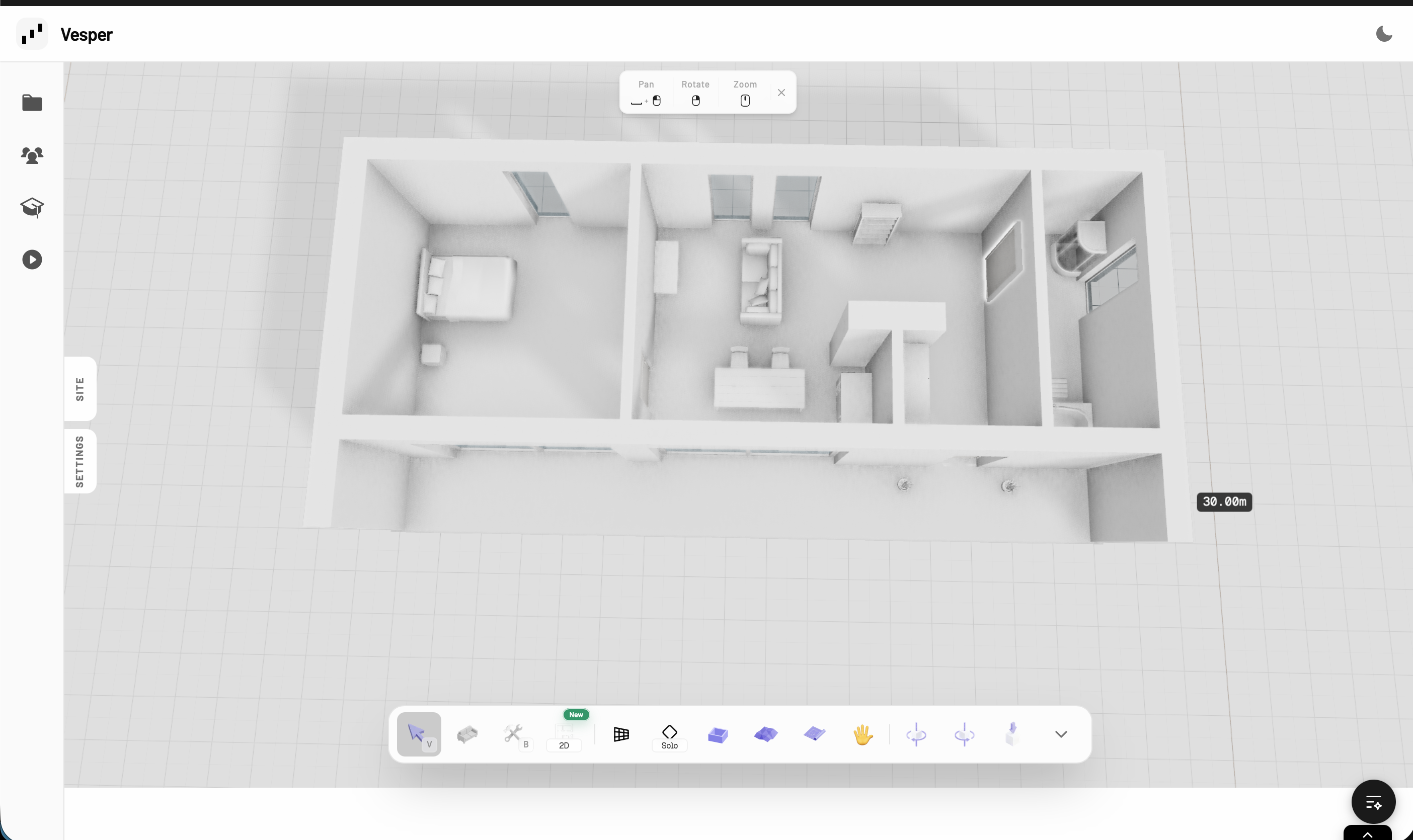Screen dimensions: 1413x840
Task: Open the SETTINGS side tab
Action: tap(80, 461)
